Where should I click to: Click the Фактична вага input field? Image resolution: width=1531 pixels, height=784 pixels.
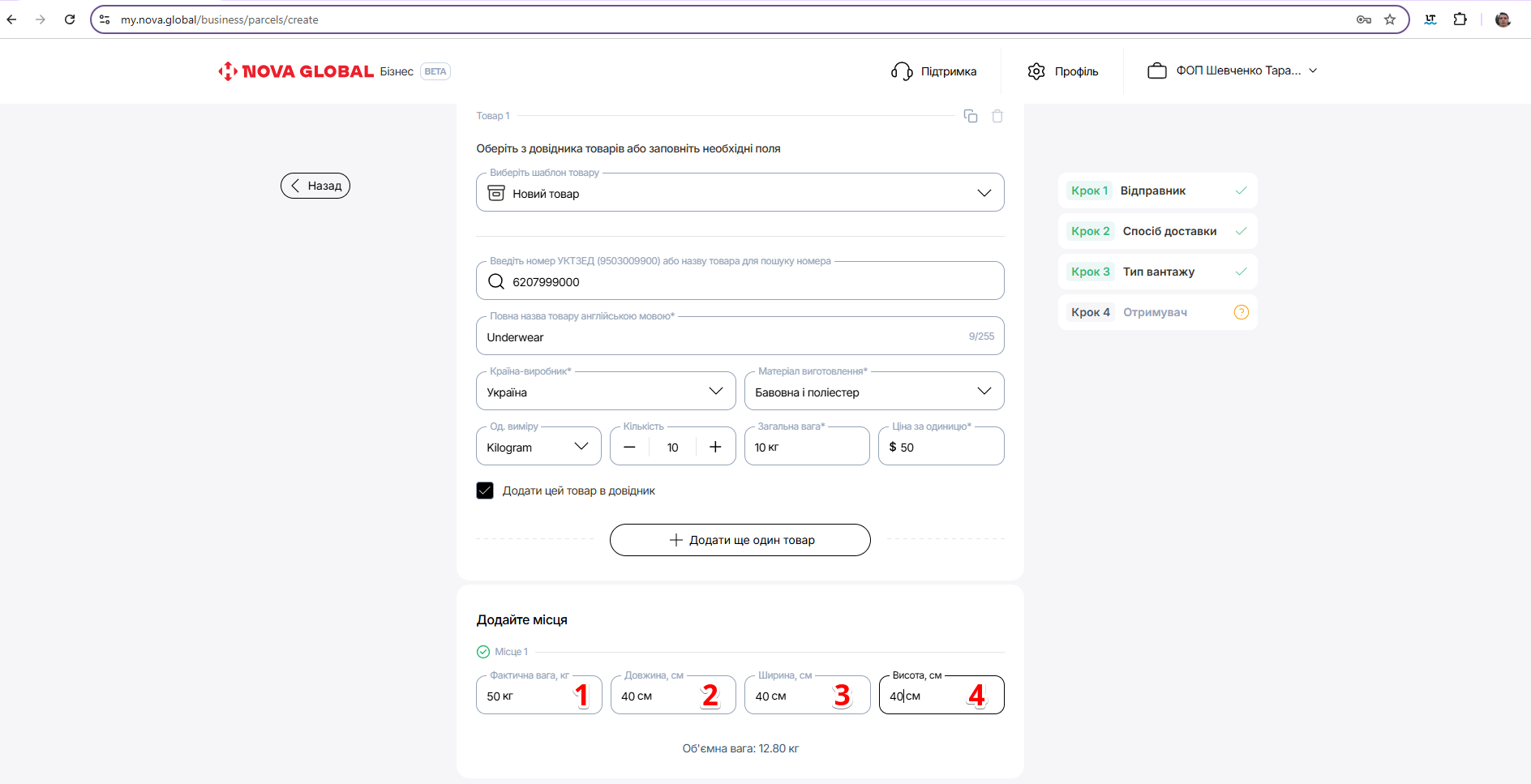pos(527,696)
